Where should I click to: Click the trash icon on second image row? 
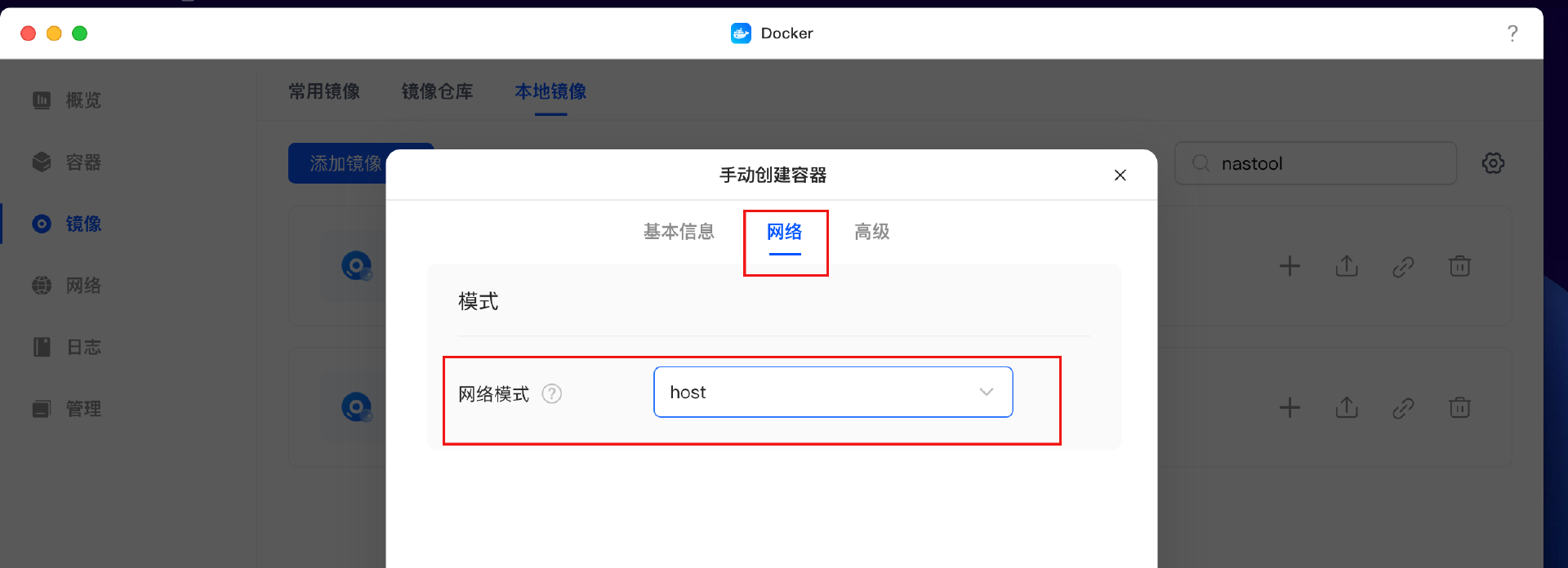pyautogui.click(x=1459, y=407)
